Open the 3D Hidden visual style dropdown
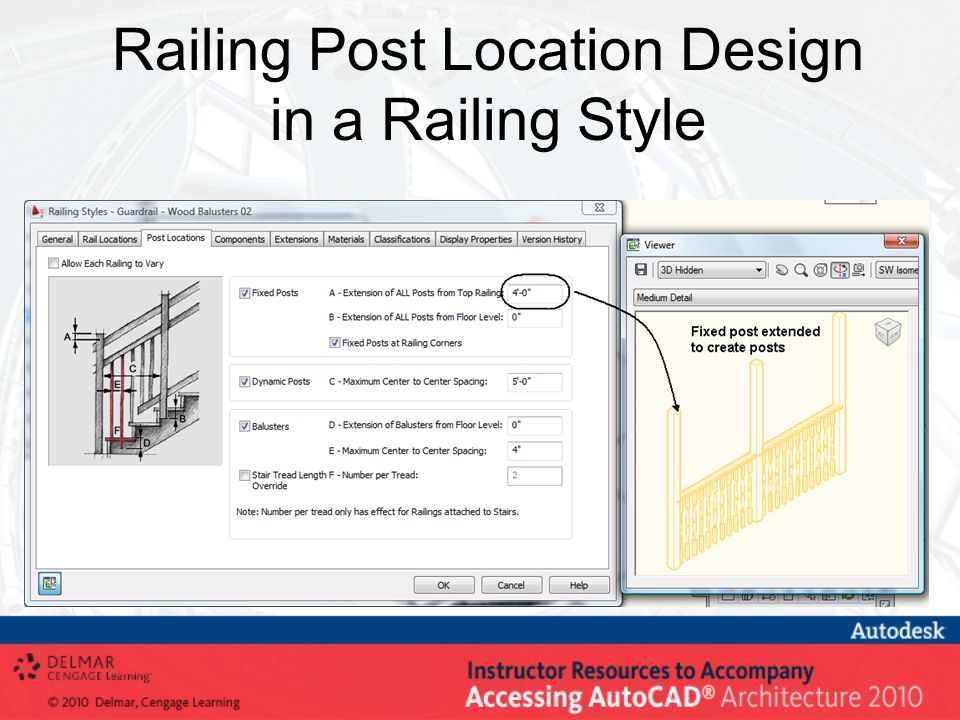Screen dimensions: 960x720 [711, 270]
